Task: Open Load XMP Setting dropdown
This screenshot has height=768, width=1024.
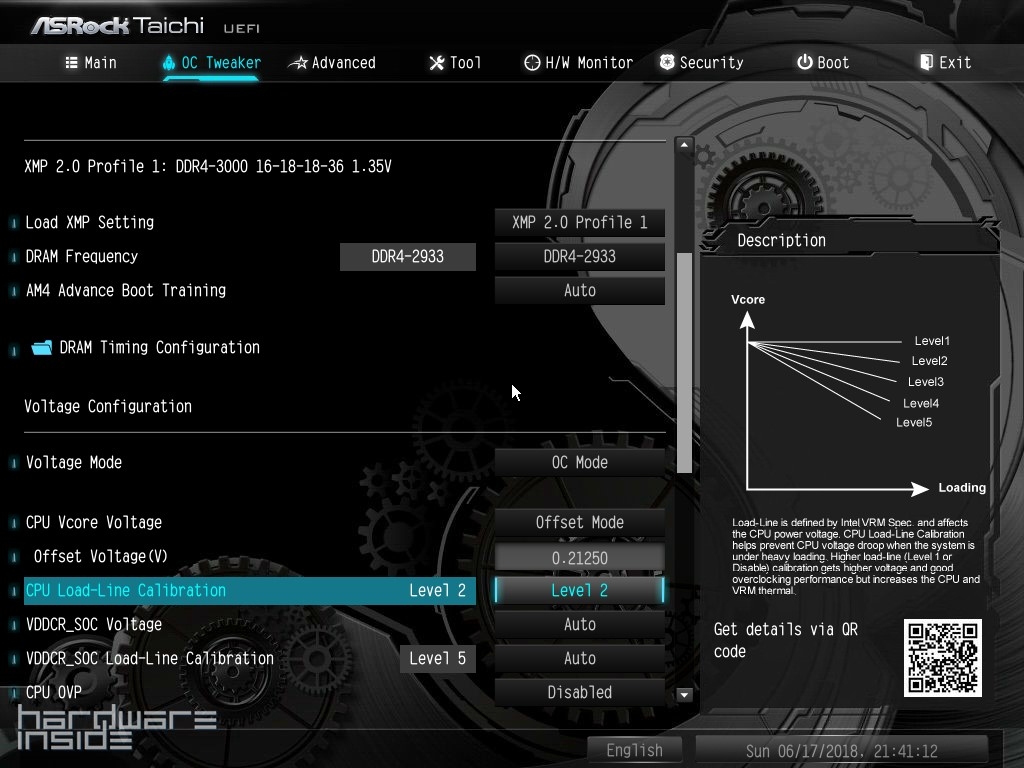Action: coord(579,222)
